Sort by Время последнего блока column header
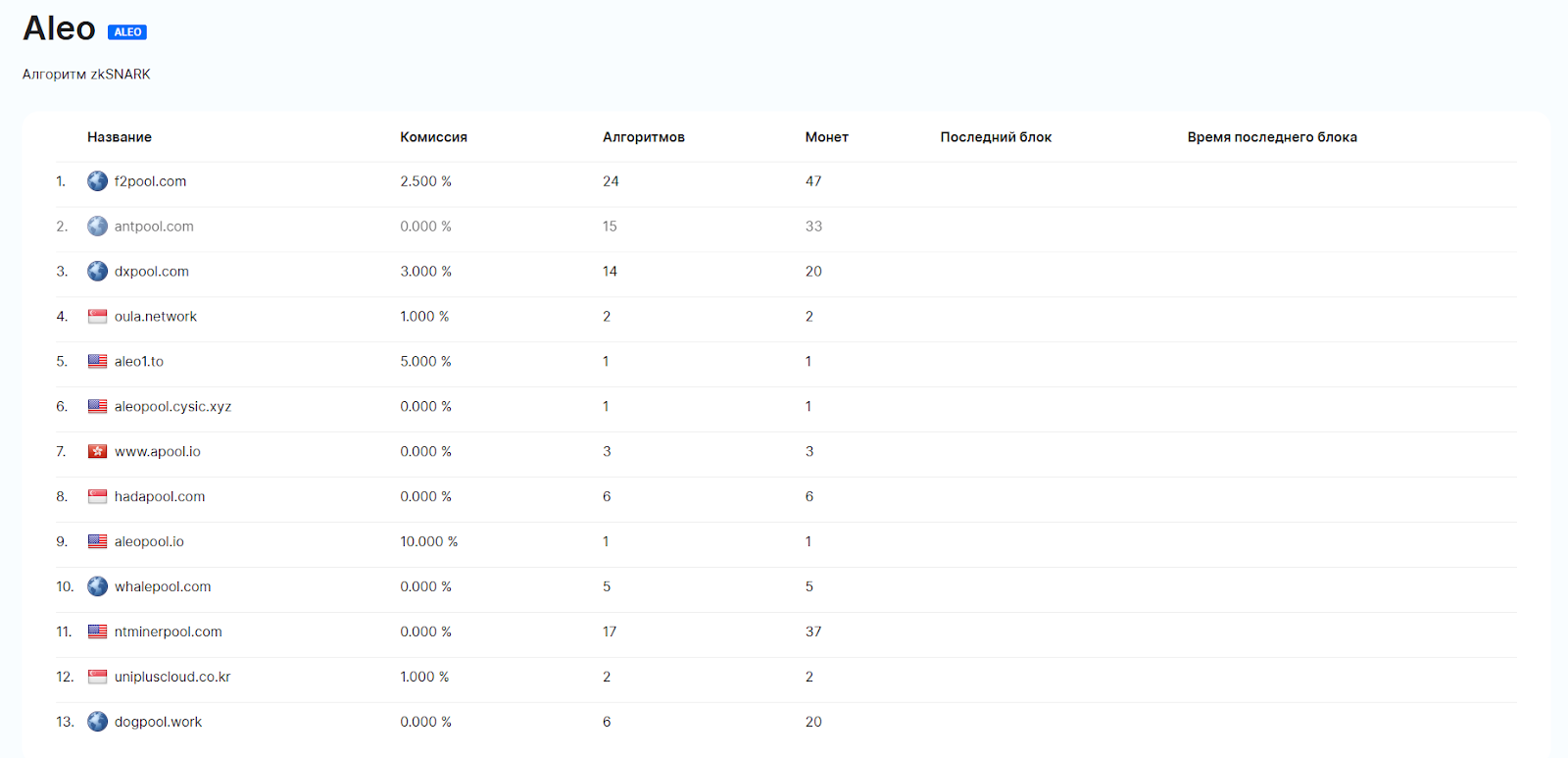The image size is (1568, 758). coord(1272,137)
